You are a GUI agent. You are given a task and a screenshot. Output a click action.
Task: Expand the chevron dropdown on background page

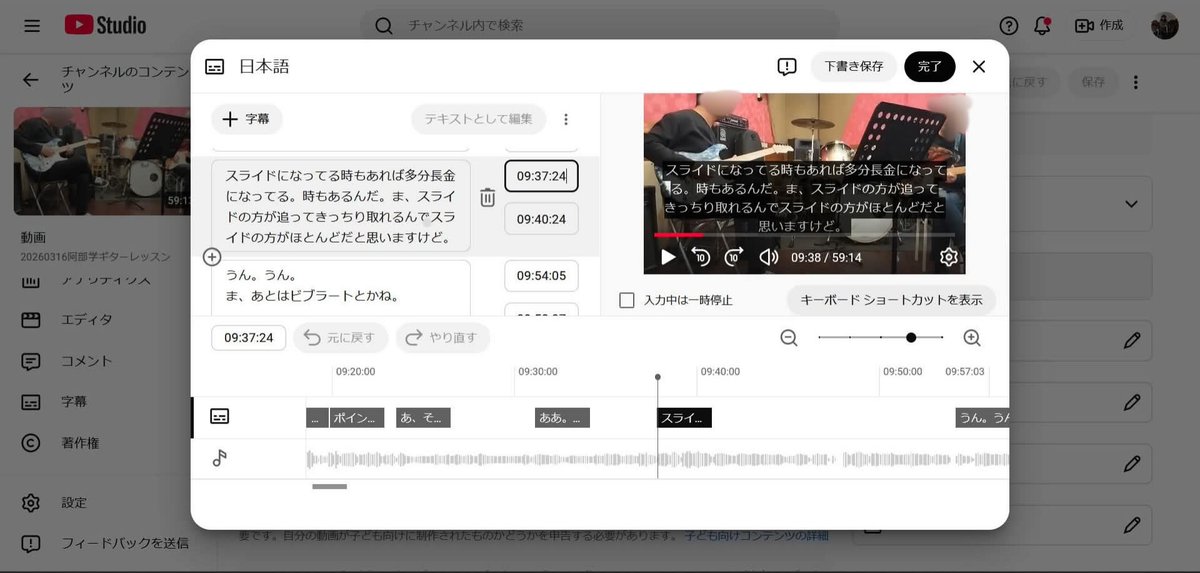(1132, 204)
